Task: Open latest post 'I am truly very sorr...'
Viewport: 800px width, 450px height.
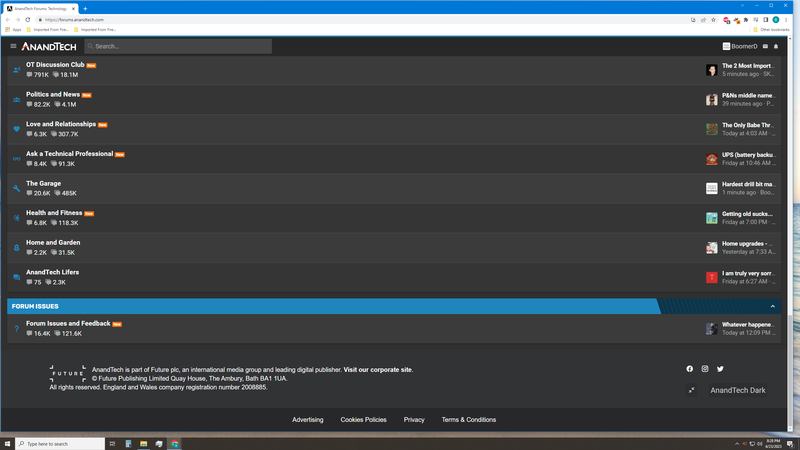Action: point(748,273)
